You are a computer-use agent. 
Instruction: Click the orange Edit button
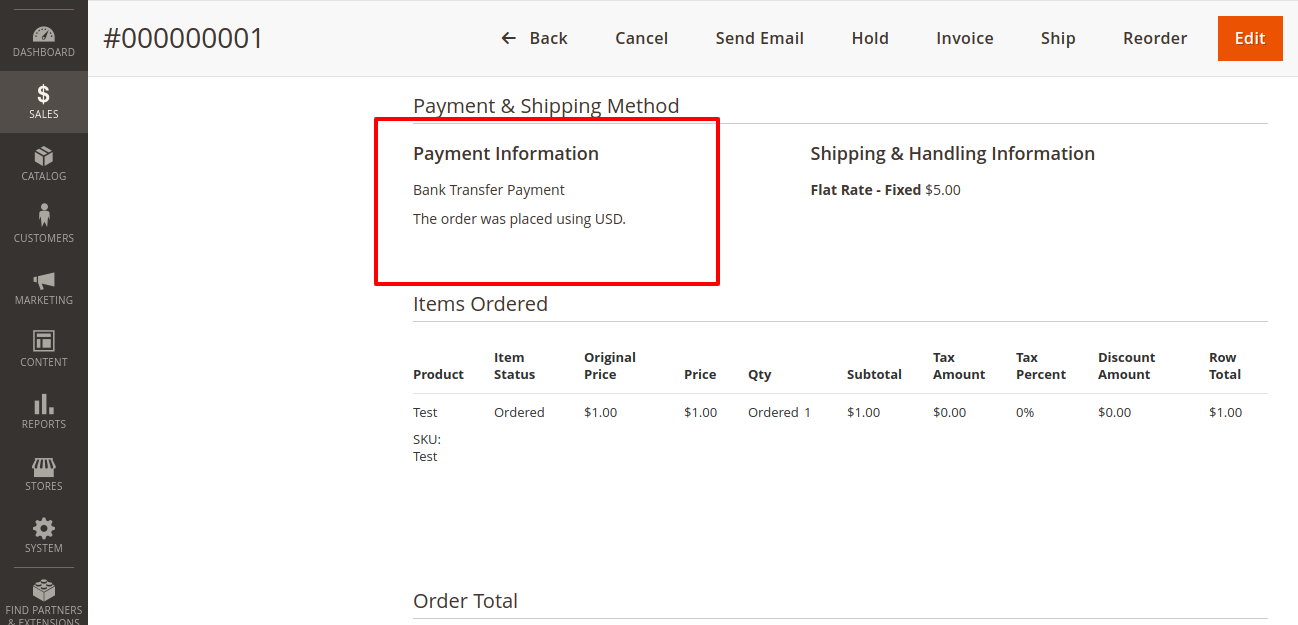(x=1250, y=38)
